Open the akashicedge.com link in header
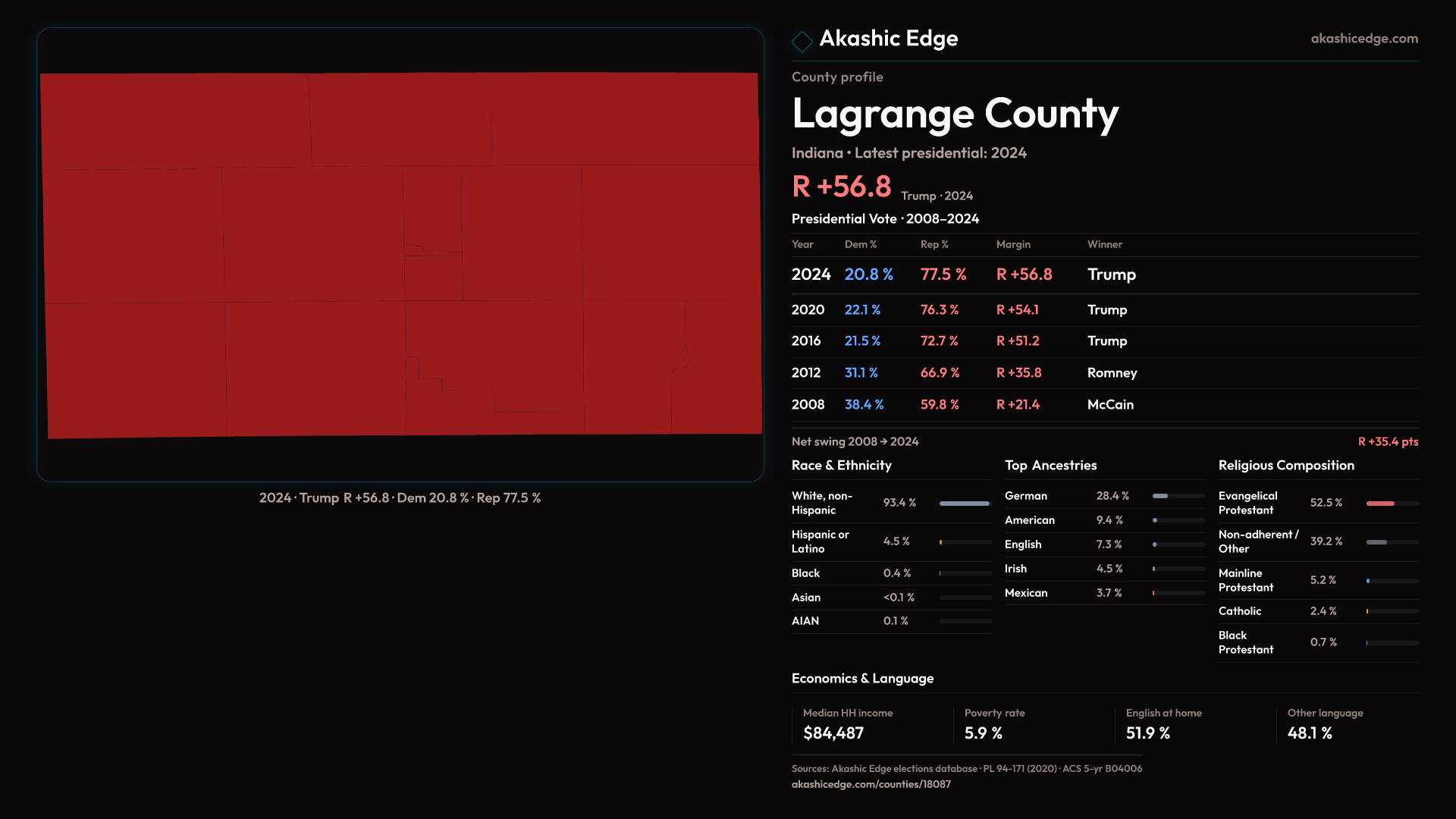 pos(1363,38)
